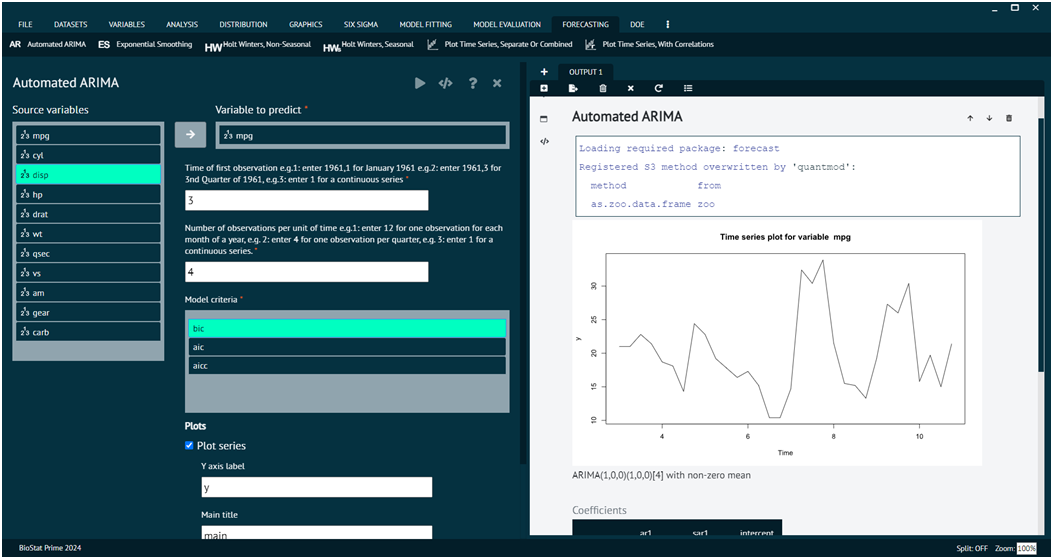Open the SIX SIGMA menu
Viewport: 1053px width, 559px height.
pos(361,24)
